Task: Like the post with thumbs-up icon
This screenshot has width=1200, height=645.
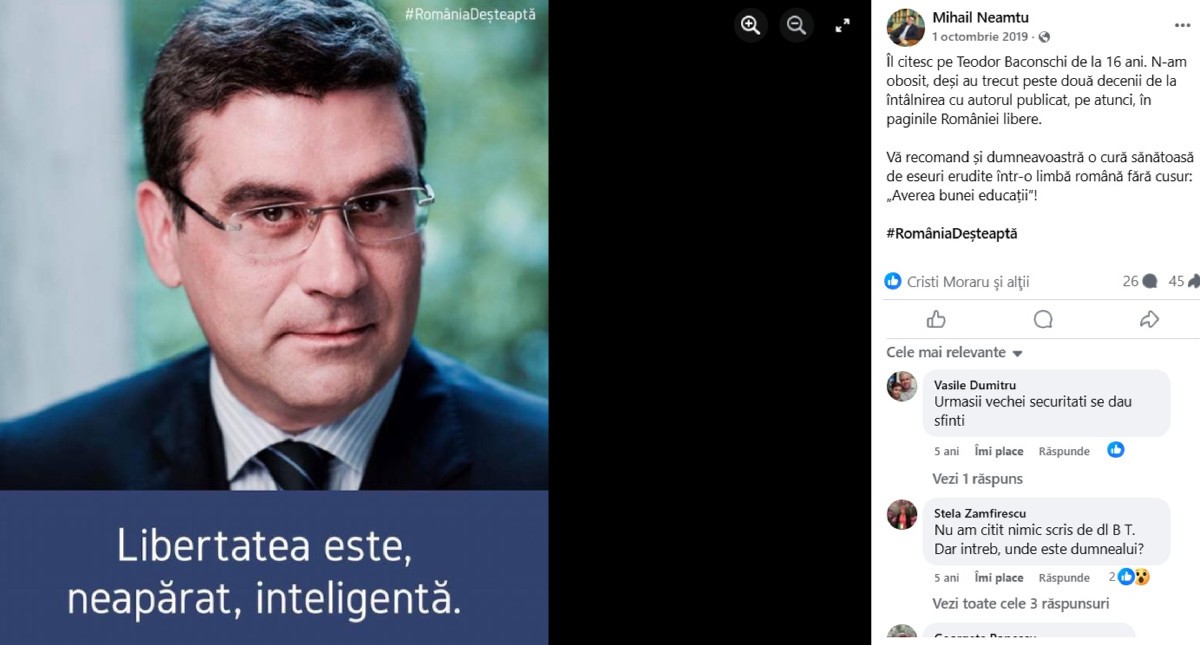Action: pos(936,319)
